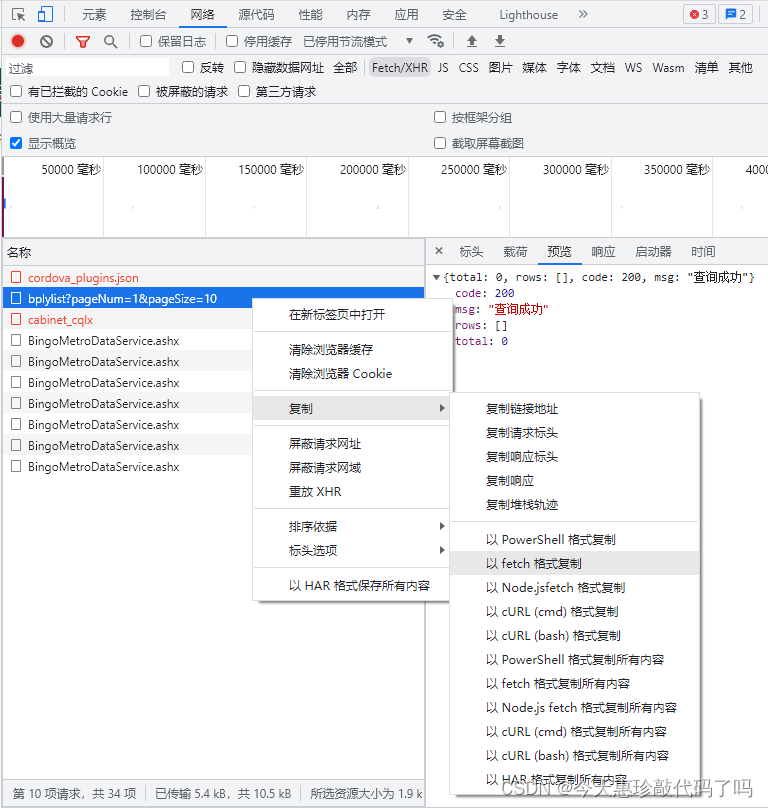Filter requests by WS type
768x808 pixels.
point(633,68)
